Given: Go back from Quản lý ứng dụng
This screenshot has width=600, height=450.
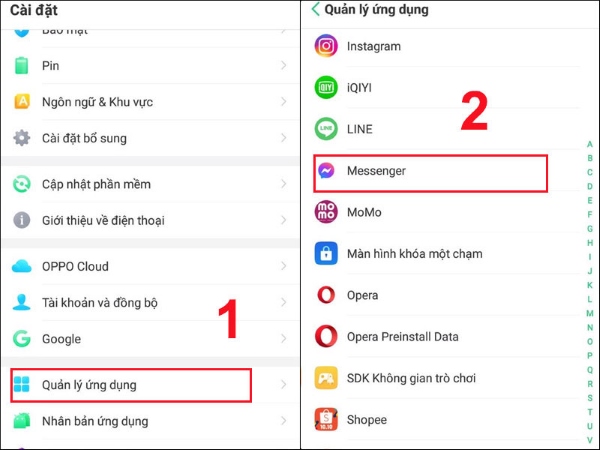Looking at the screenshot, I should point(316,9).
